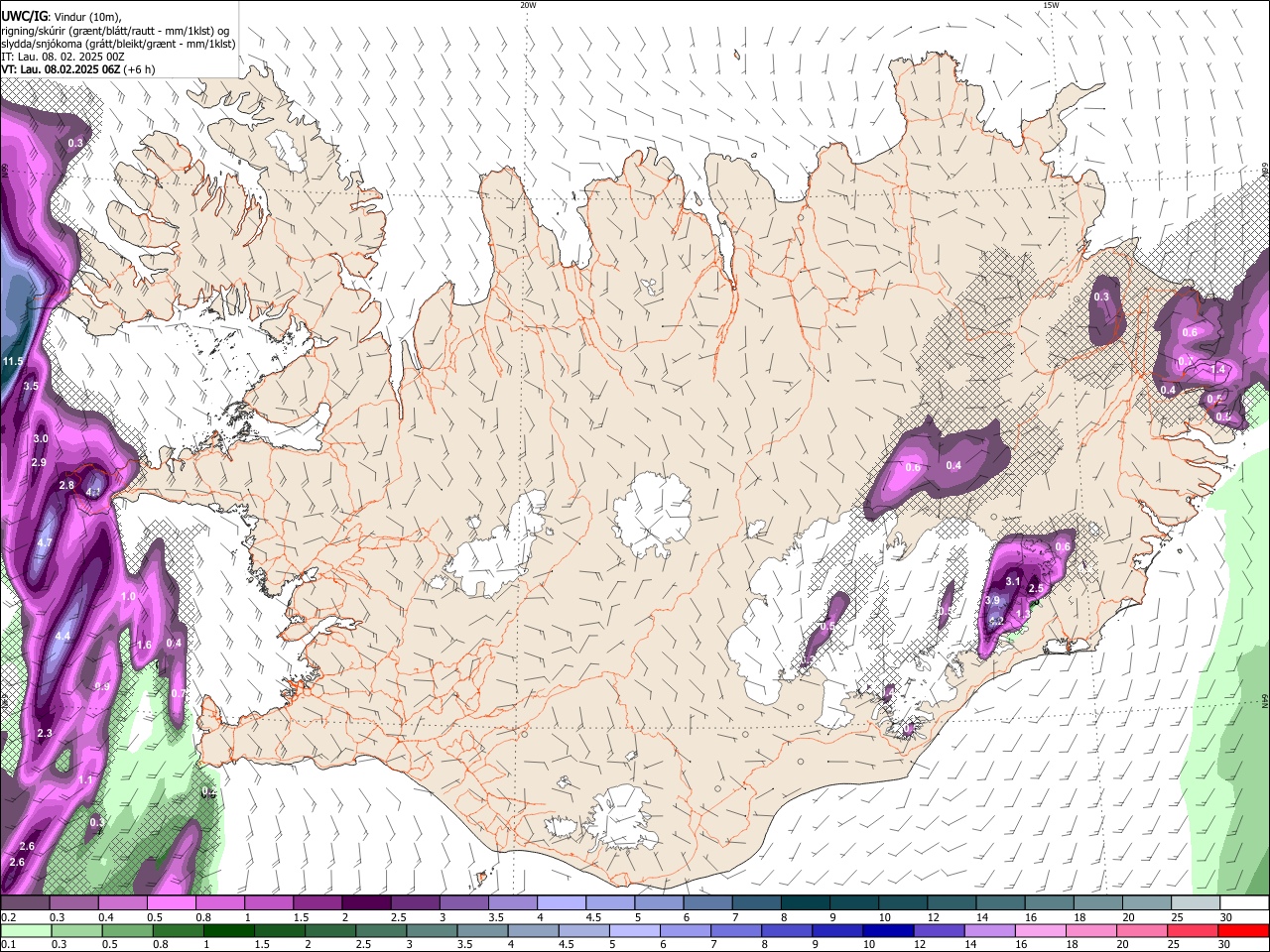Click the 3.9 precipitation value on the map
The image size is (1270, 952).
pyautogui.click(x=992, y=600)
